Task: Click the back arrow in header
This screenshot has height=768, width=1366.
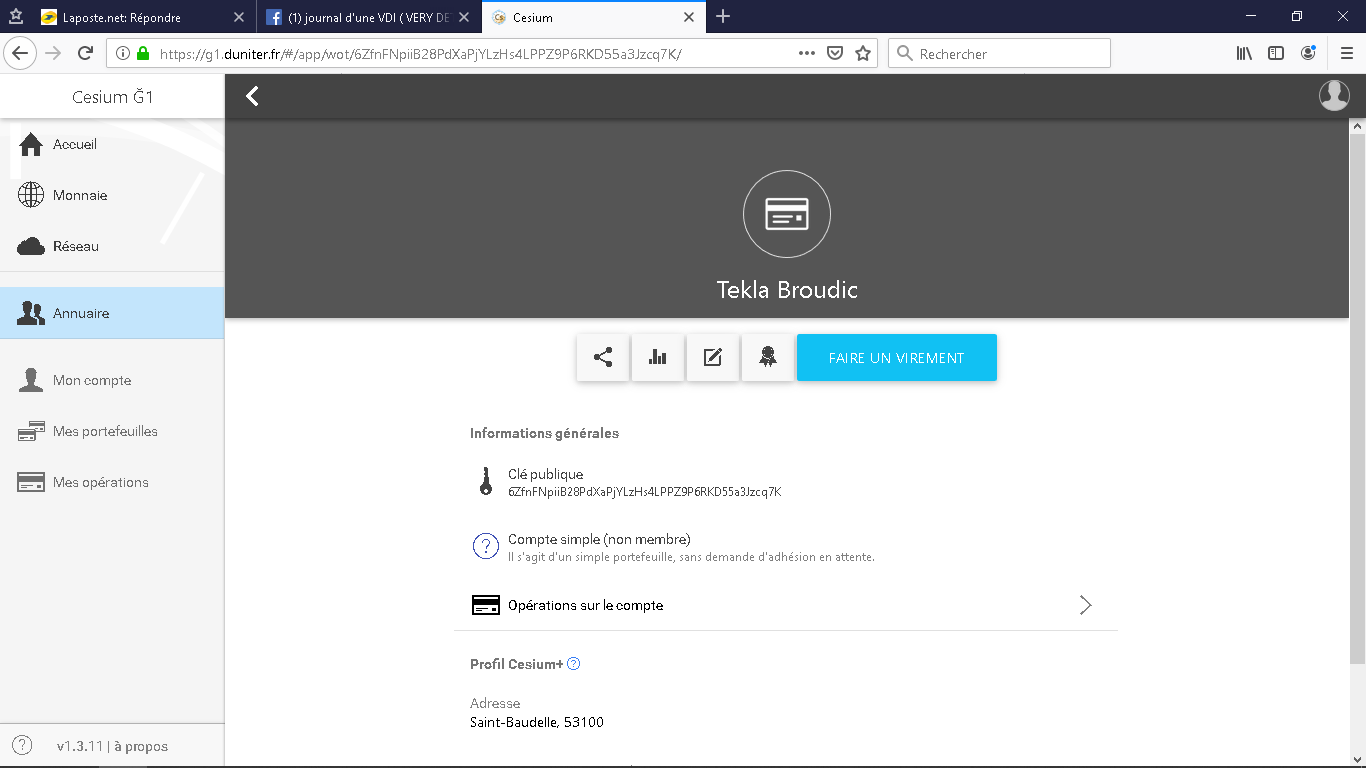Action: click(253, 96)
